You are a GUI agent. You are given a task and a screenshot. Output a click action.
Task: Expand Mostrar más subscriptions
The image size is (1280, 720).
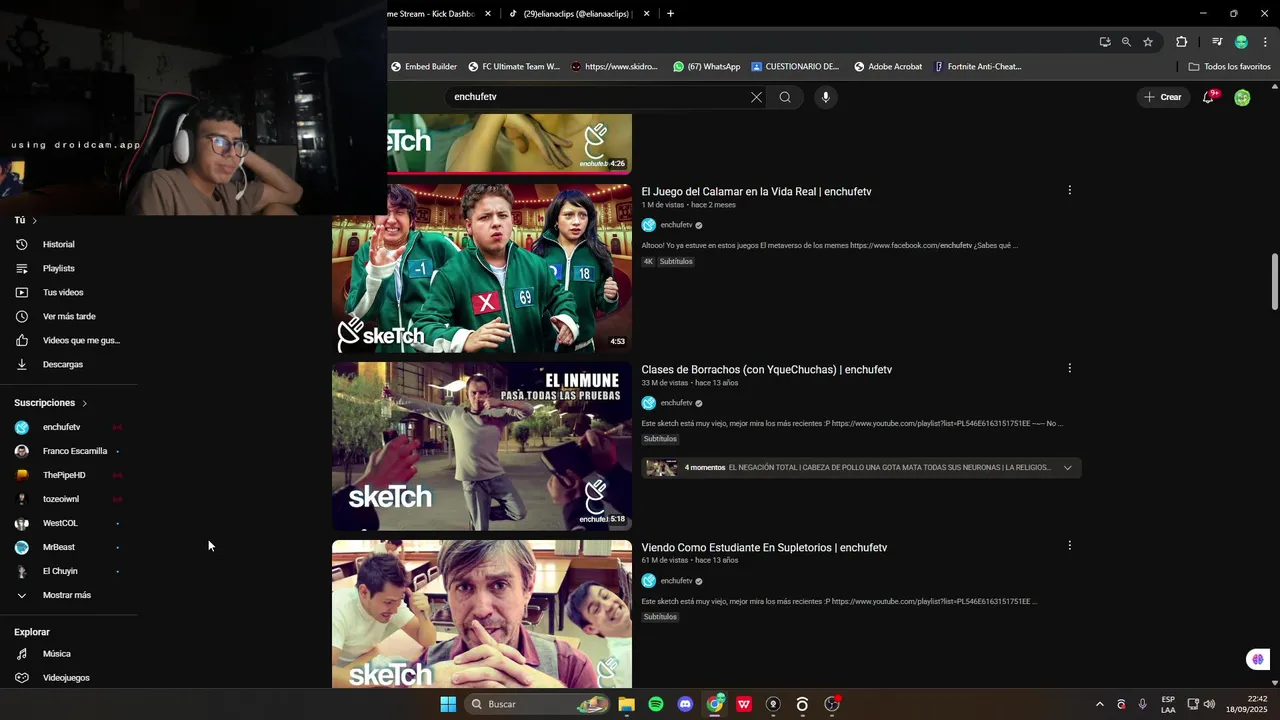coord(66,595)
